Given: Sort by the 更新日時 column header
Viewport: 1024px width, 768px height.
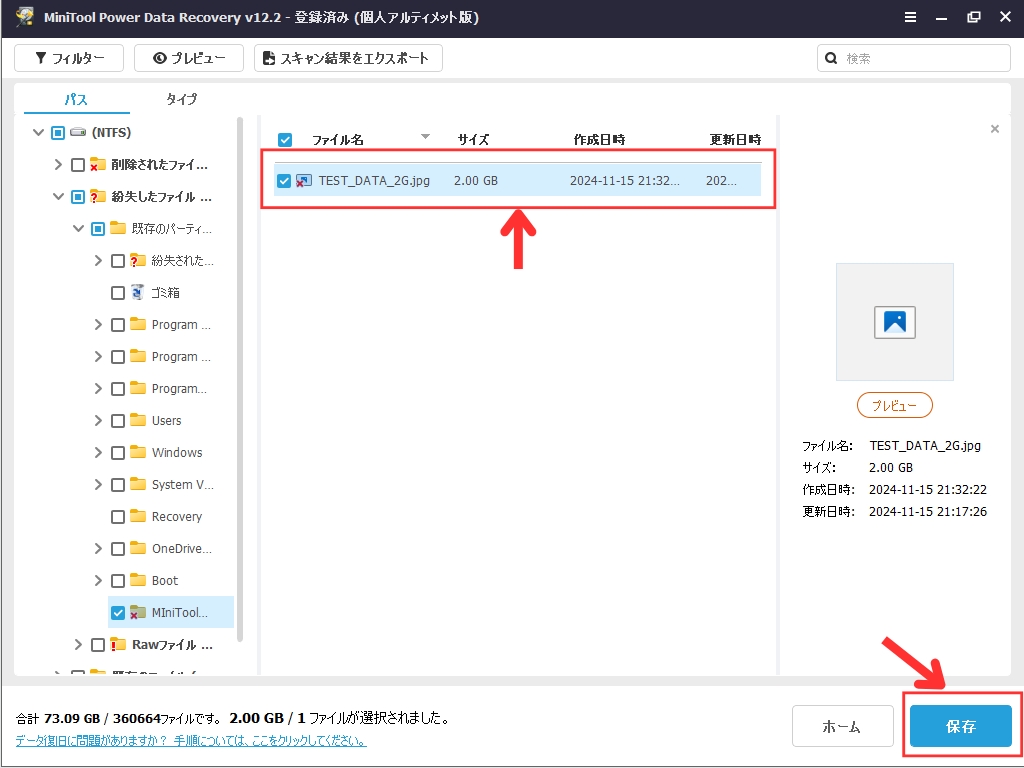Looking at the screenshot, I should [735, 140].
